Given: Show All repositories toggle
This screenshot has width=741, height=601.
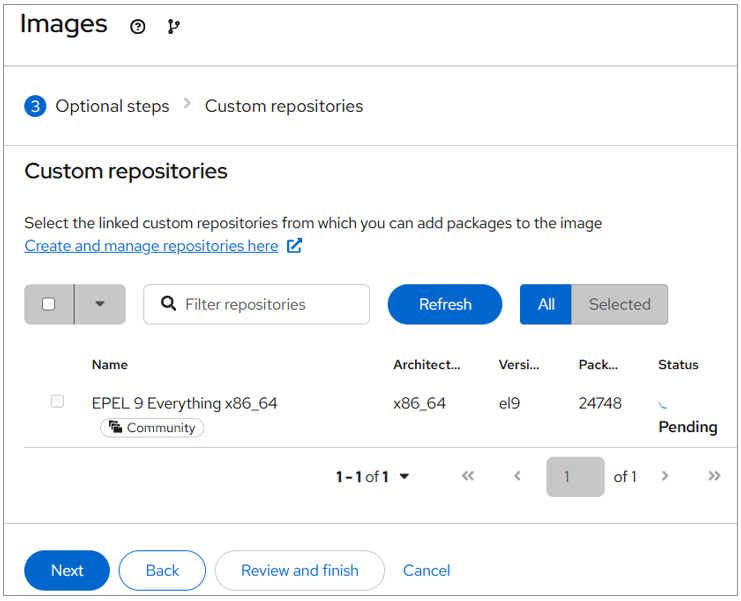Looking at the screenshot, I should tap(546, 305).
